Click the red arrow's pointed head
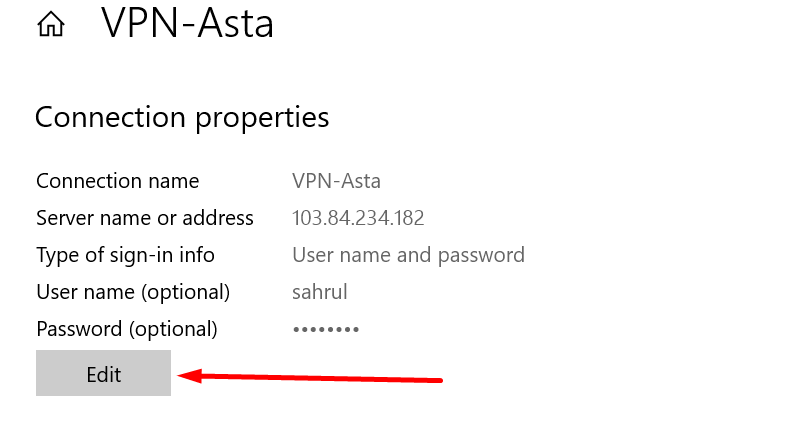Screen dimensions: 809x439 click(x=184, y=376)
